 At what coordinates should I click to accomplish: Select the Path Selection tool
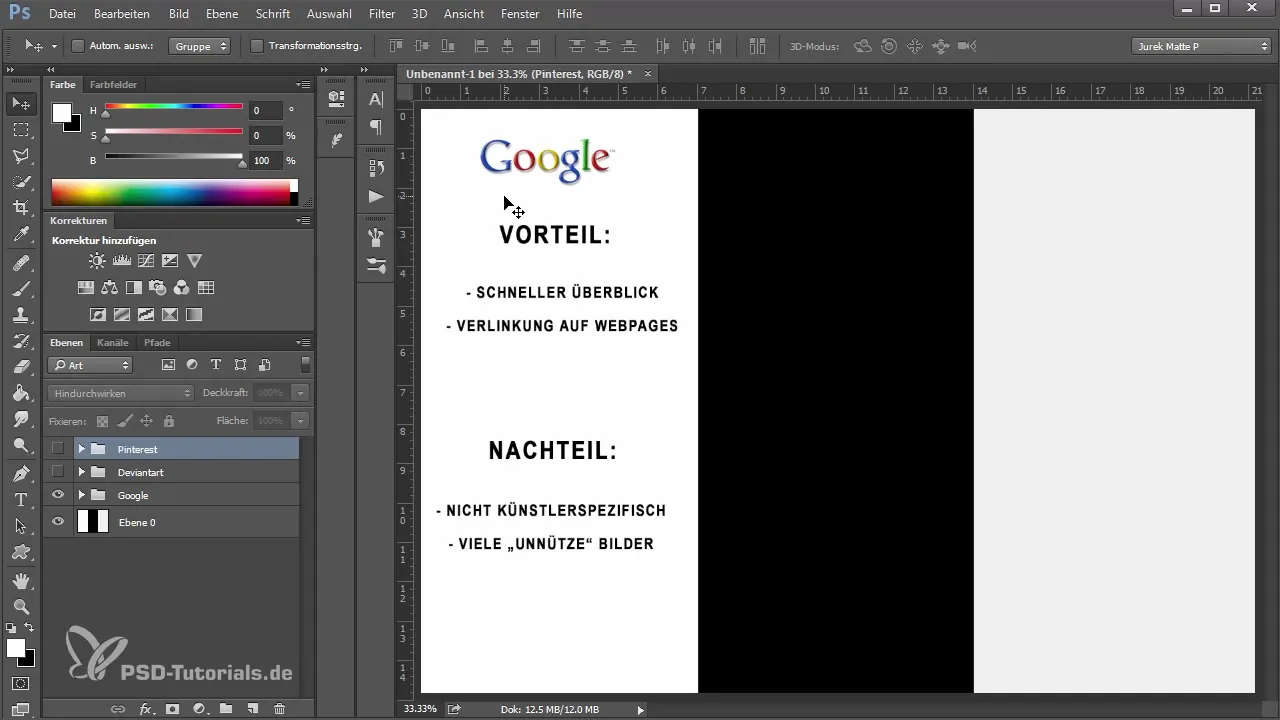[x=21, y=525]
